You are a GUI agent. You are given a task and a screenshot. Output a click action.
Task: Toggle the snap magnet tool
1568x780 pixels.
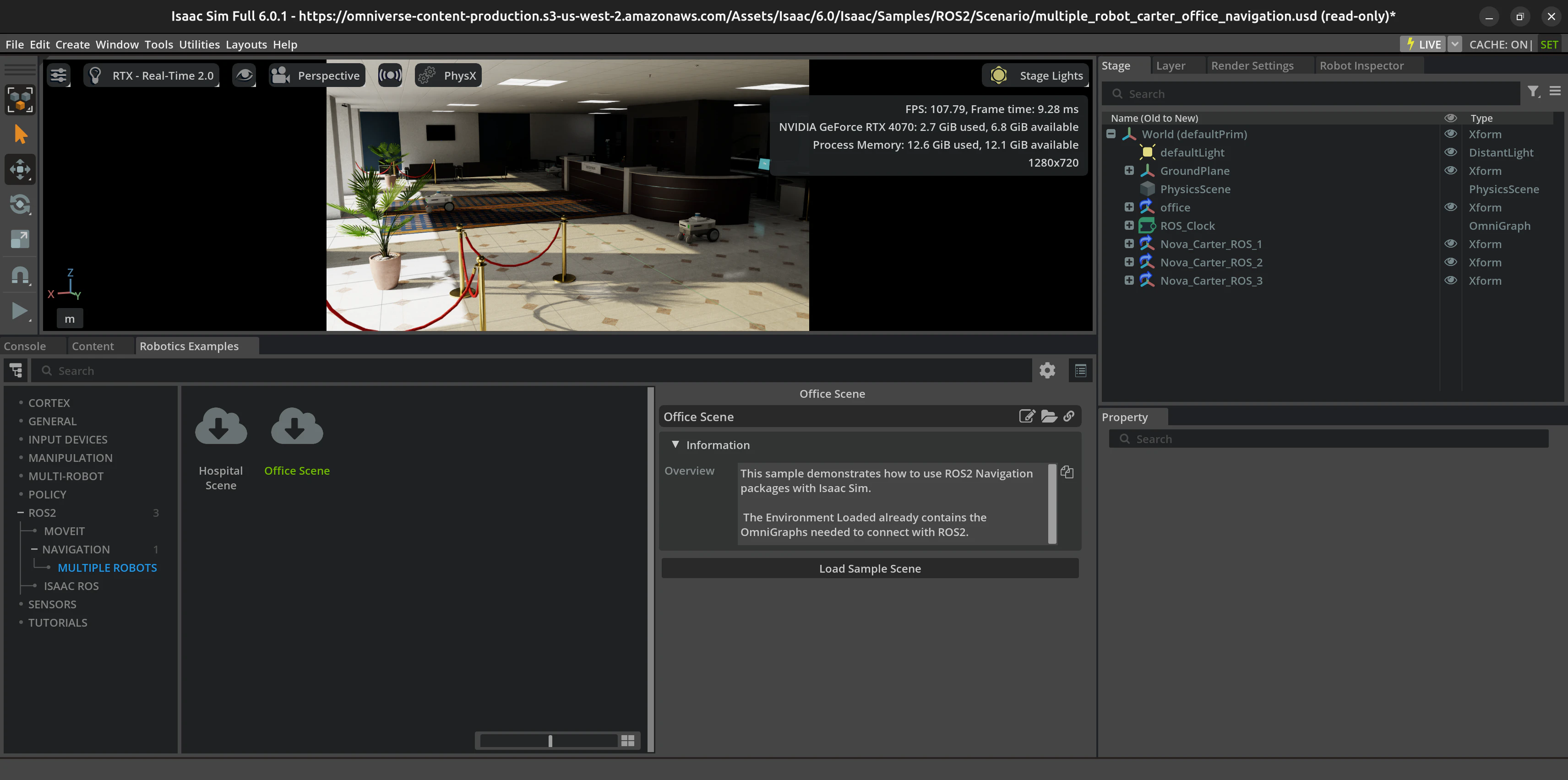pyautogui.click(x=20, y=275)
